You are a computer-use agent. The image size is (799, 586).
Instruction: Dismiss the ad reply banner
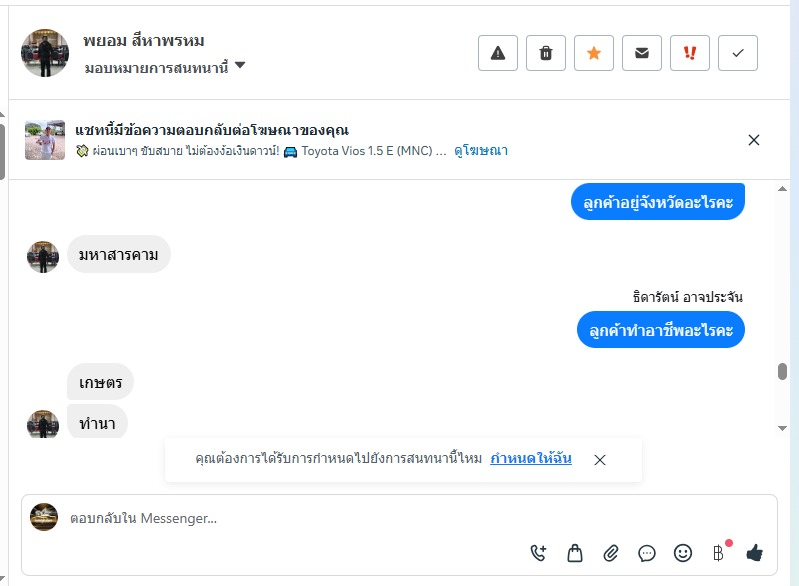[x=754, y=140]
